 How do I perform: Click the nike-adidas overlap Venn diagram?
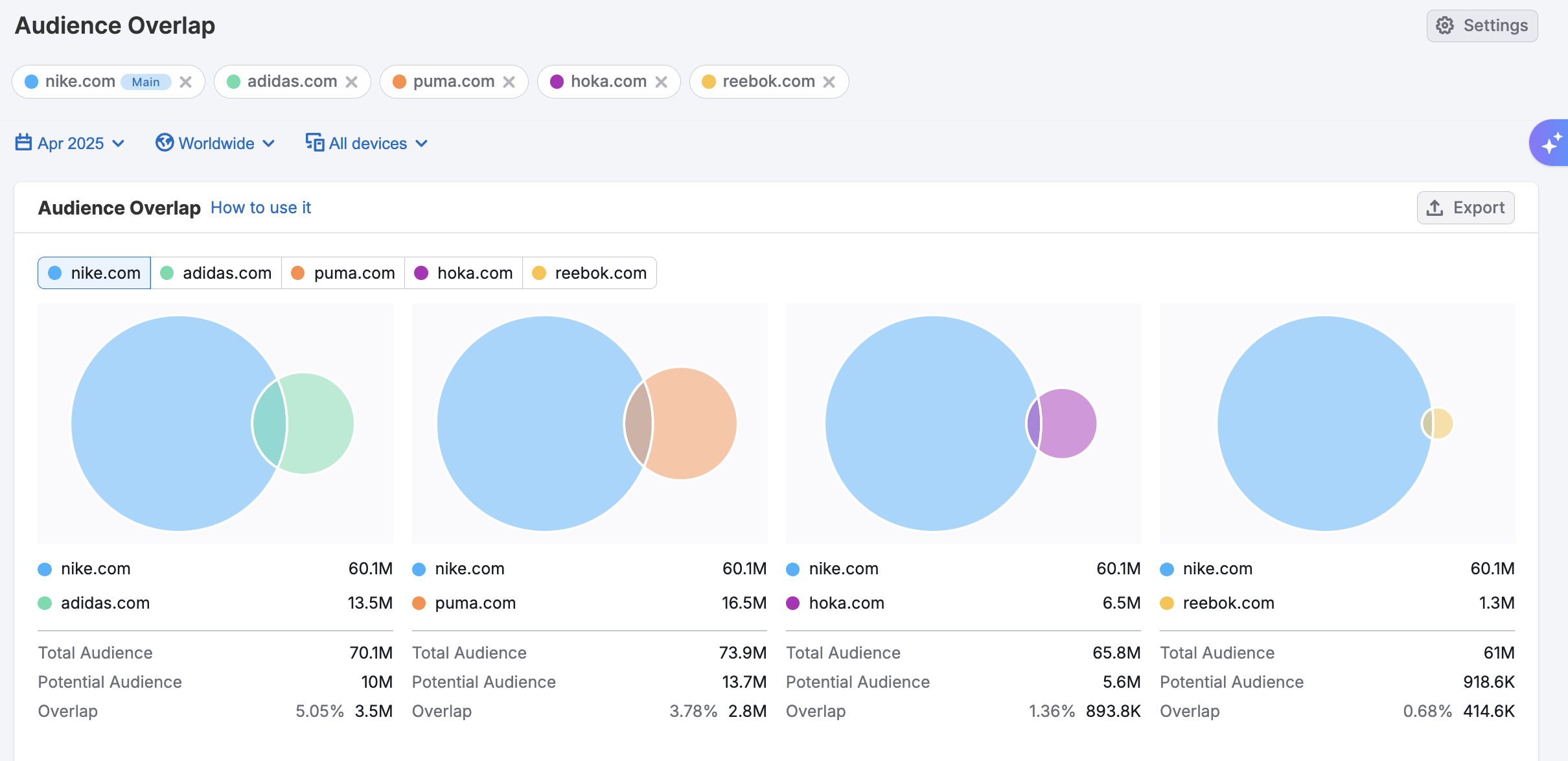click(215, 423)
